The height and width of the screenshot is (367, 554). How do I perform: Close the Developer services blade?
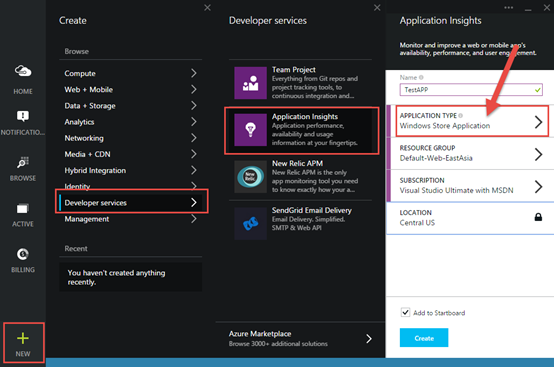(377, 7)
